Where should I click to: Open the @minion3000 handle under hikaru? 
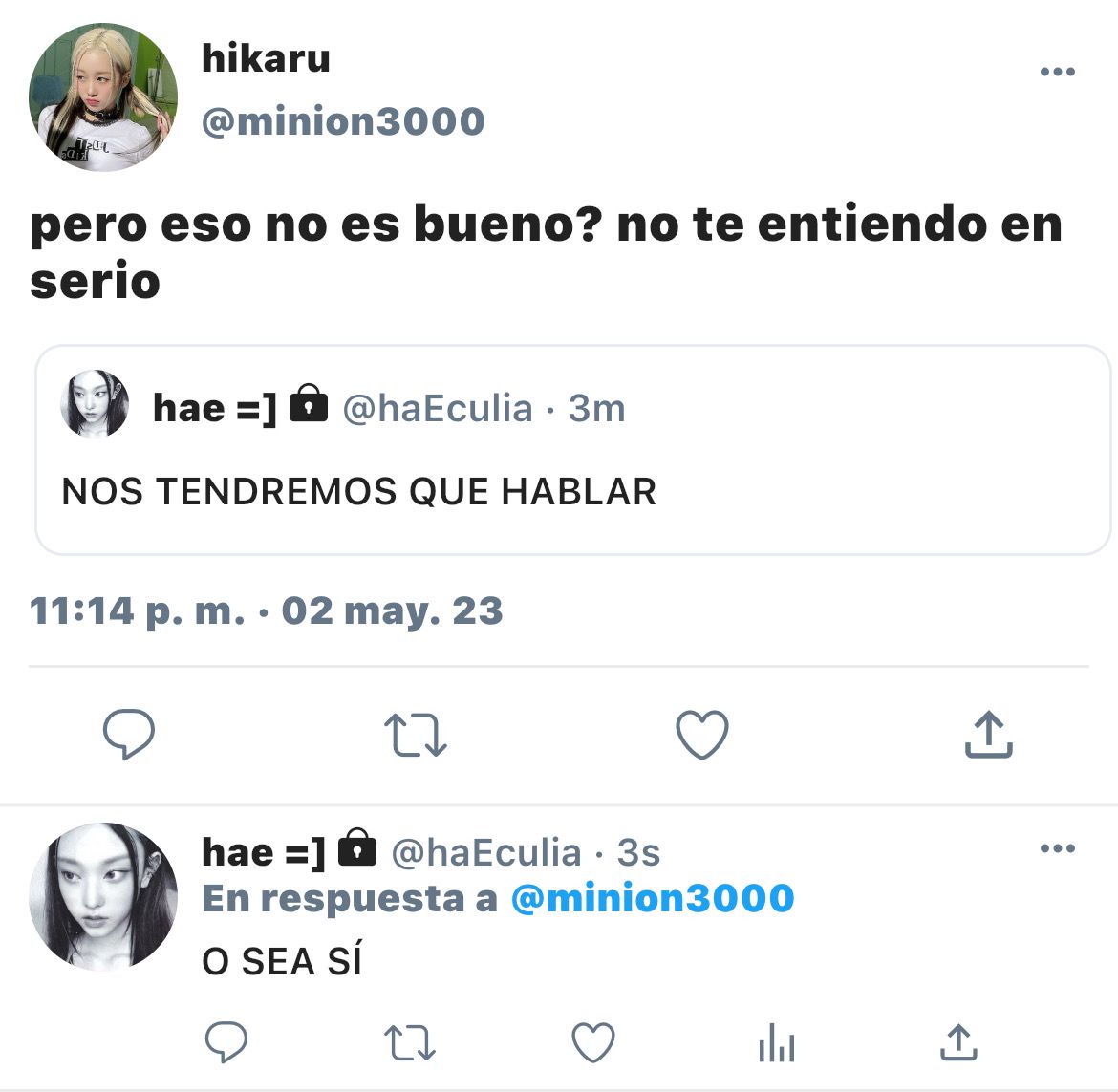pyautogui.click(x=343, y=121)
